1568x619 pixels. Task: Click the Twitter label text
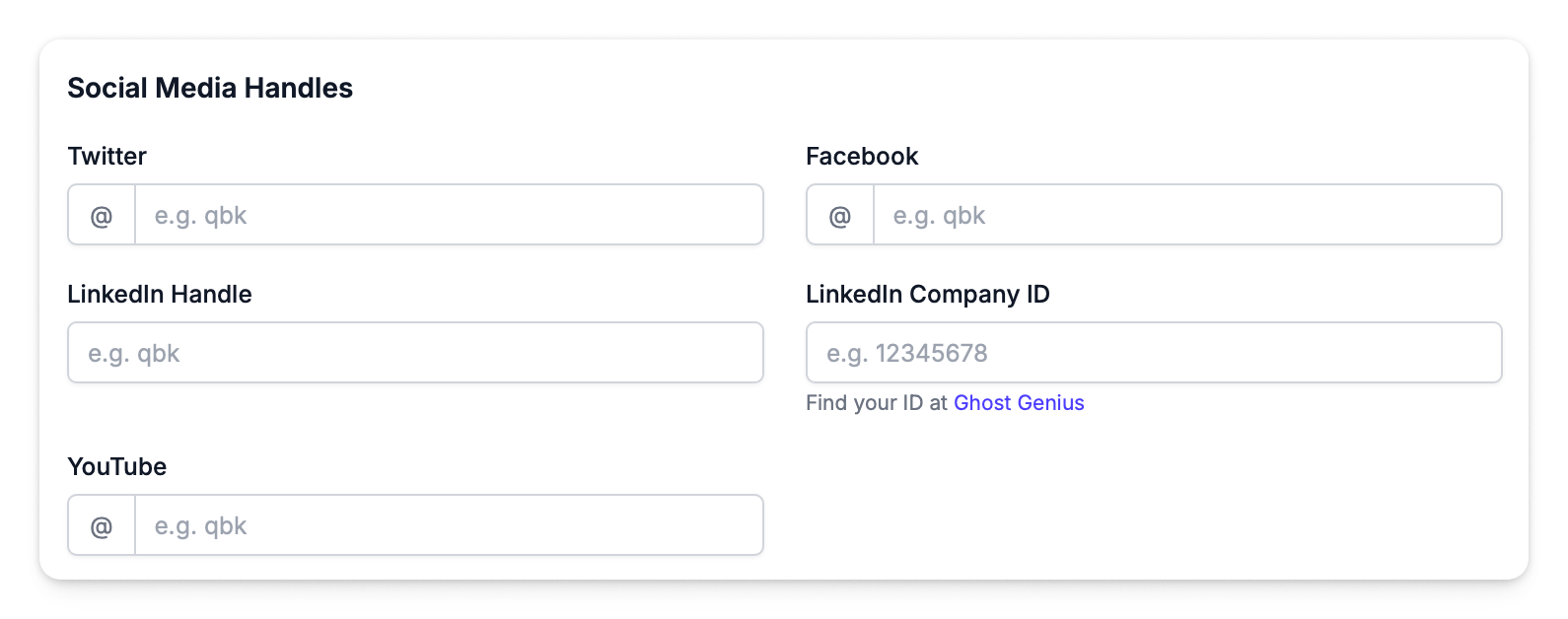(x=107, y=156)
